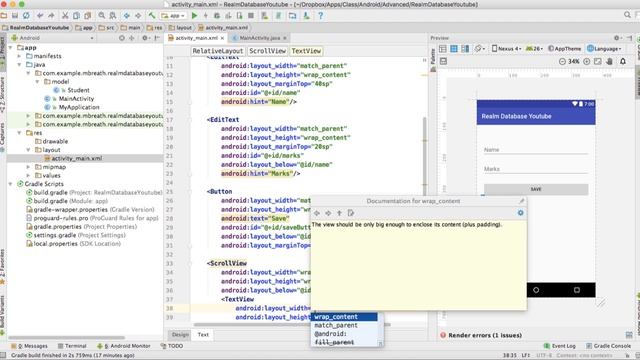Expand the manifests folder
Viewport: 640px width, 360px height.
19,56
